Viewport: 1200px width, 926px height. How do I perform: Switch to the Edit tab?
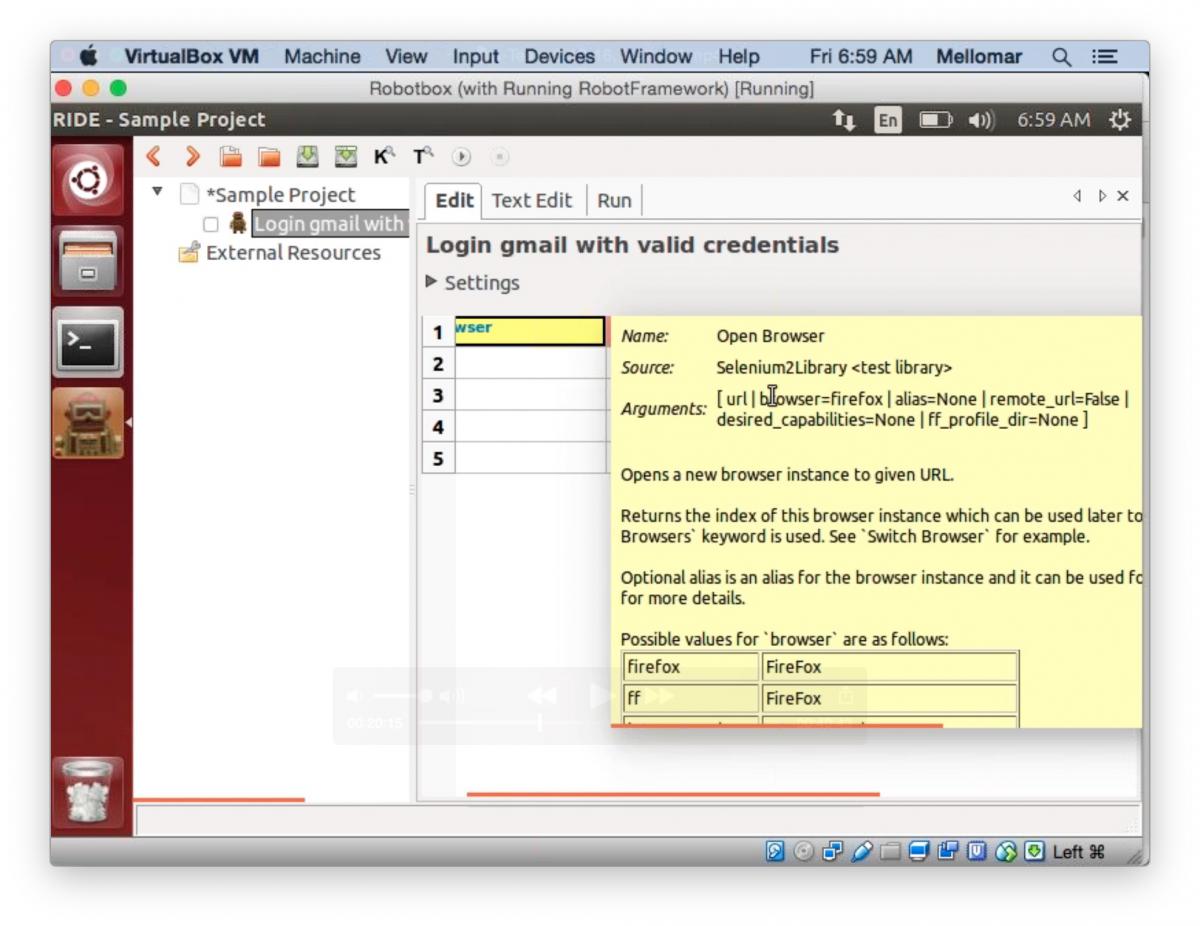454,200
